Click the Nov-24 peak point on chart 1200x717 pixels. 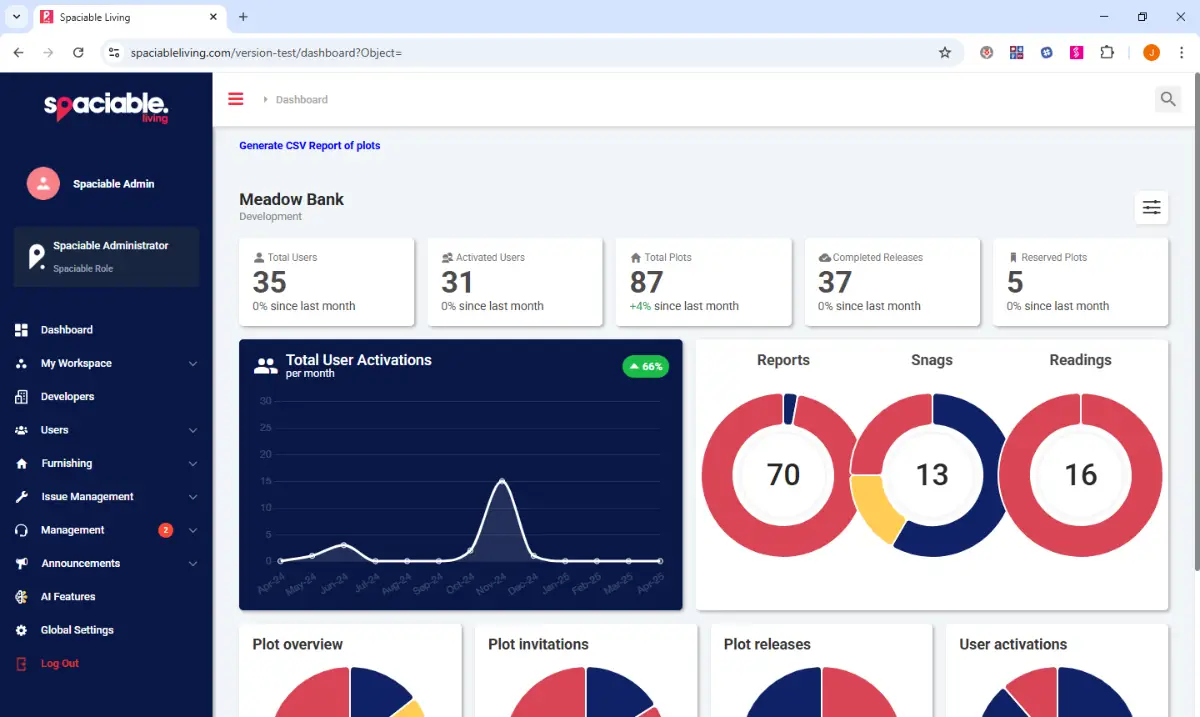point(502,481)
